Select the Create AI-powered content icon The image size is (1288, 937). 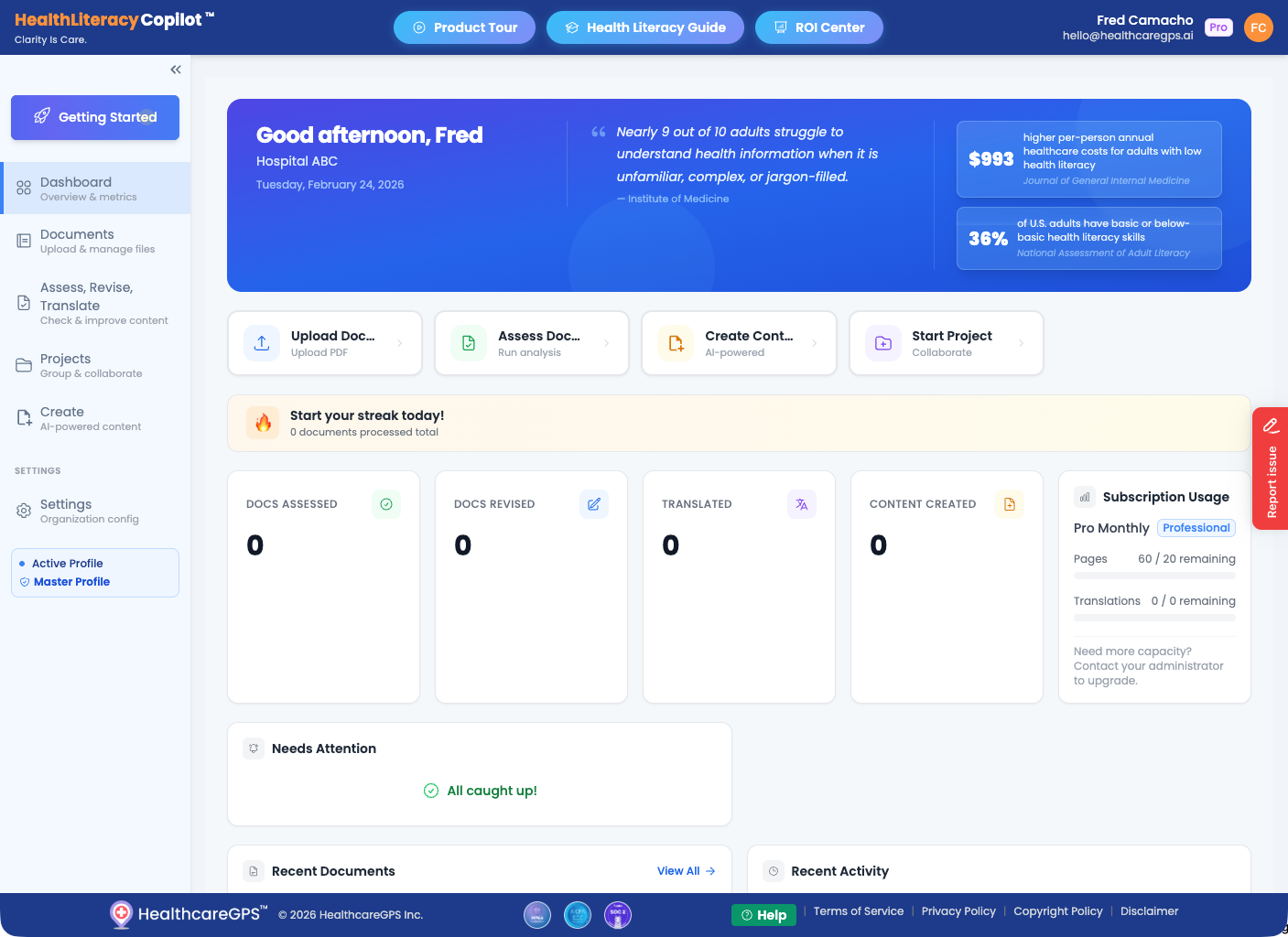click(23, 417)
